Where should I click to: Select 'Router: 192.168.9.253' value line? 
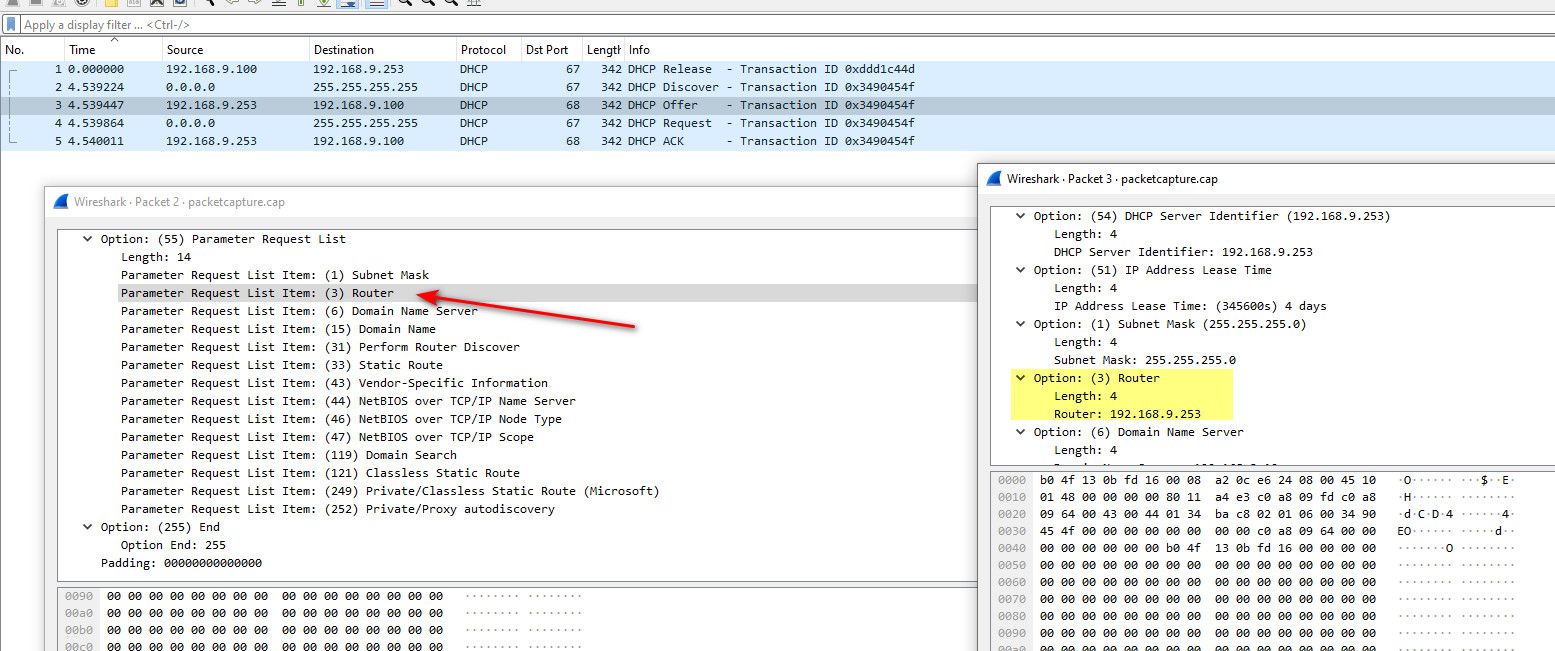pos(1127,414)
